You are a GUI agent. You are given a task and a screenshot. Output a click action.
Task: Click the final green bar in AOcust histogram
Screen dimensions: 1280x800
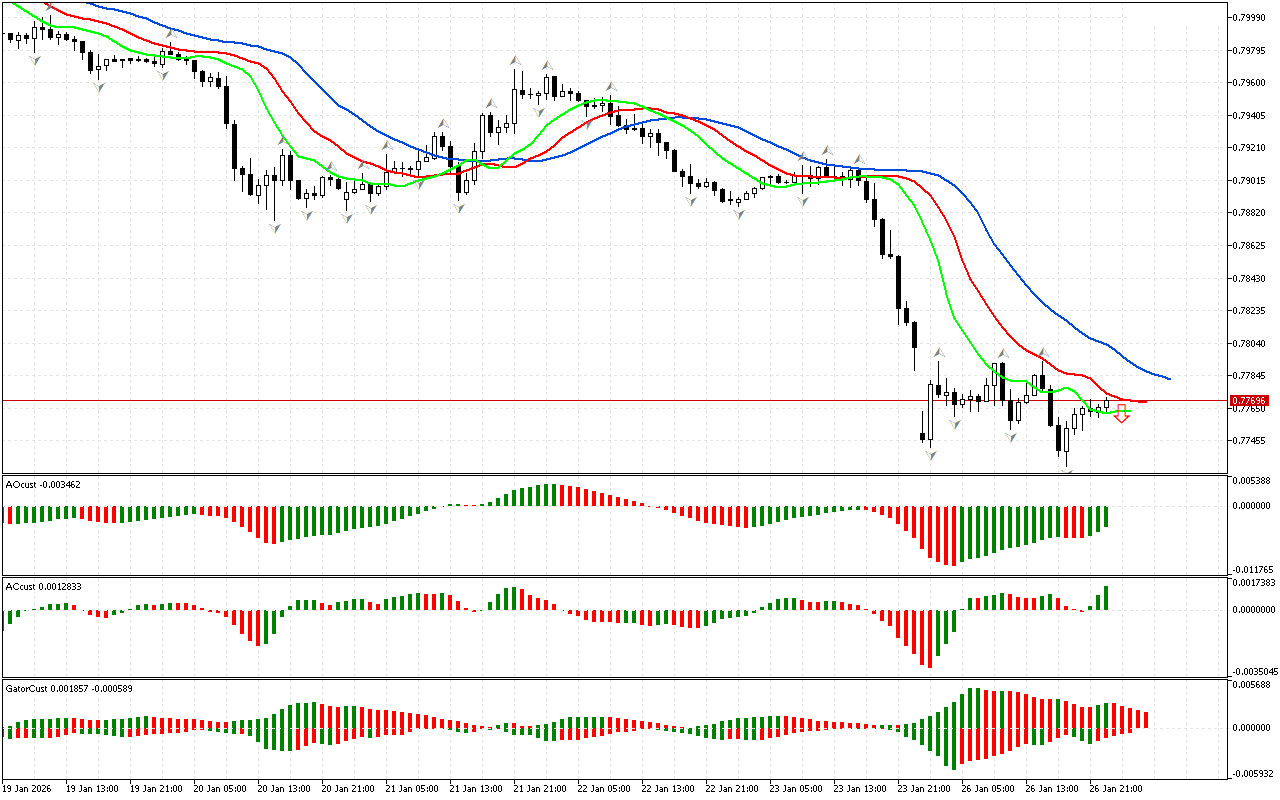(x=1107, y=517)
